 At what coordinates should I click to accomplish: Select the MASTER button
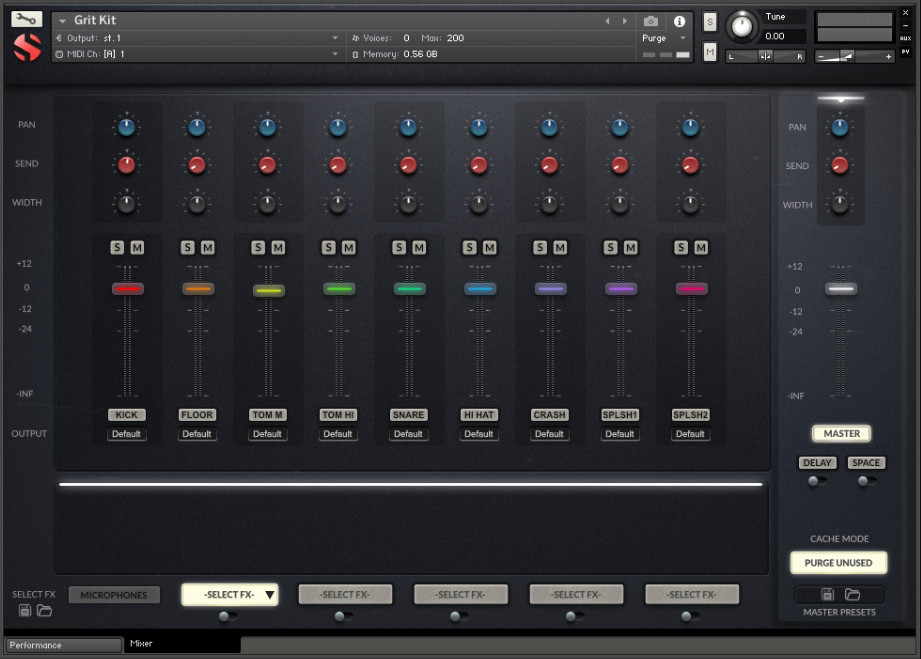pyautogui.click(x=841, y=433)
